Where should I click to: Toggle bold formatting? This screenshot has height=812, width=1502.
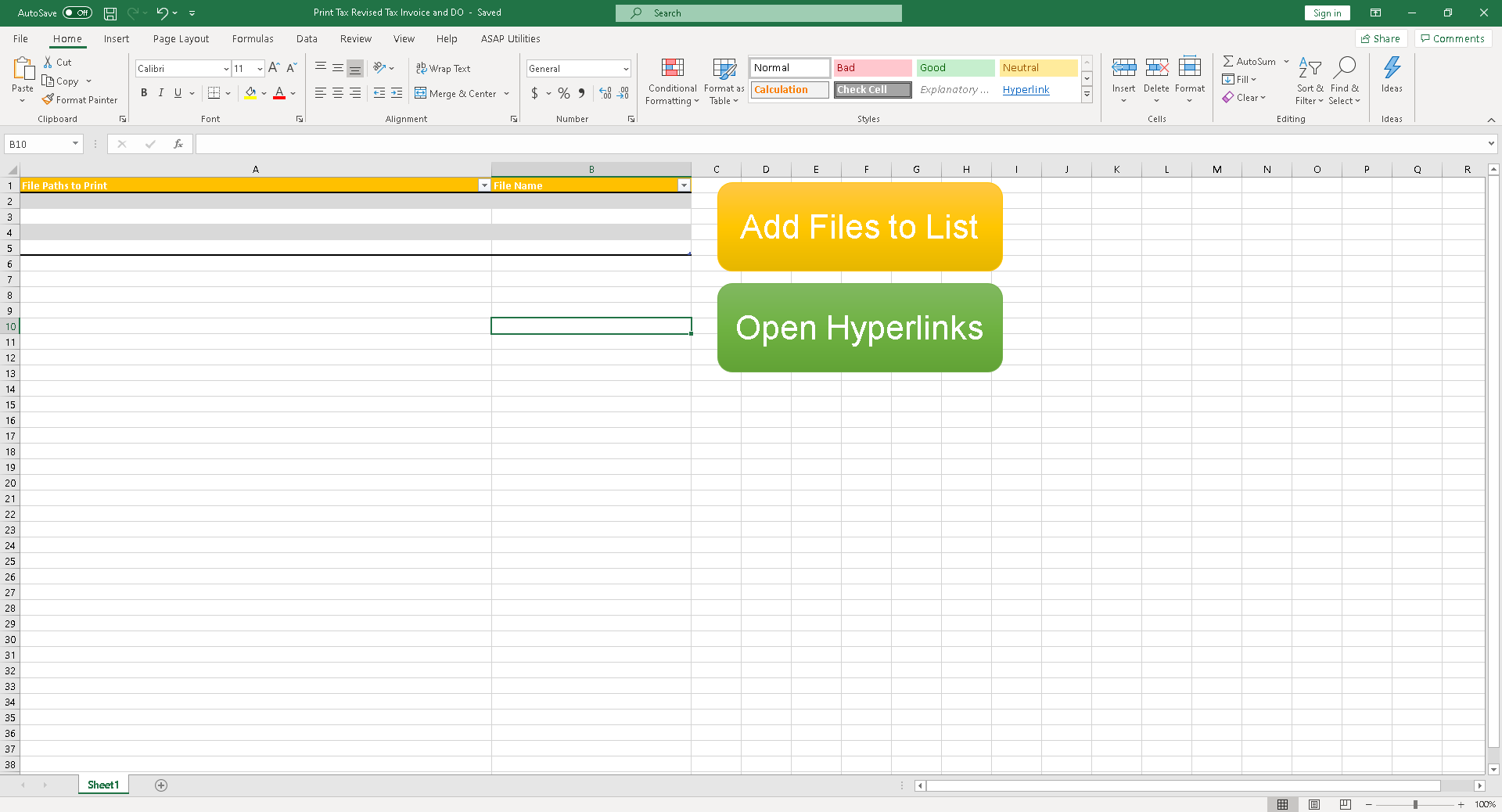click(144, 92)
